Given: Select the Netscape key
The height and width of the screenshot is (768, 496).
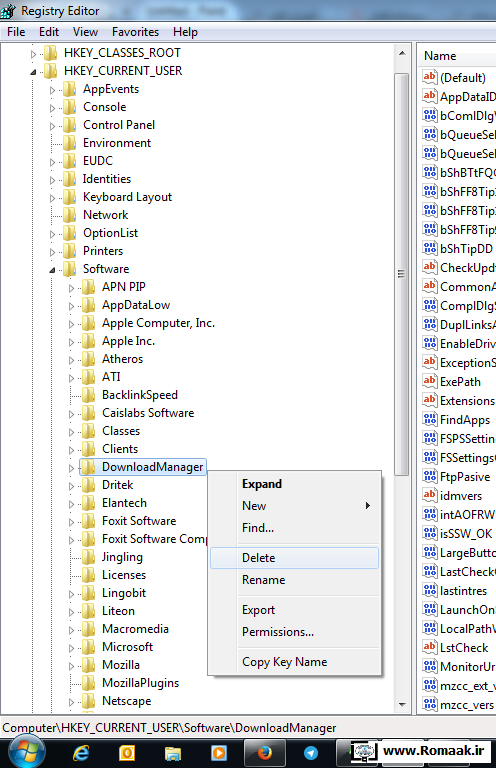Looking at the screenshot, I should coord(126,701).
